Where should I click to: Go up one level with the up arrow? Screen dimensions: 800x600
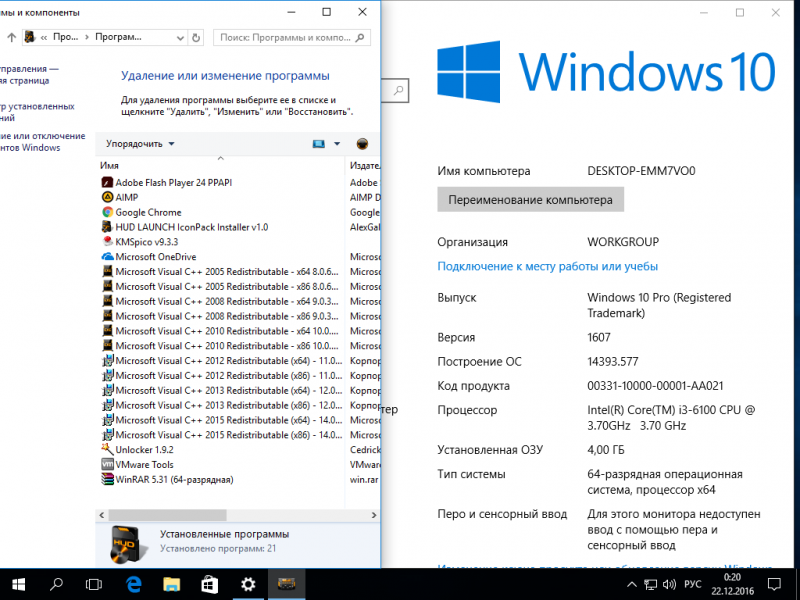[x=11, y=37]
